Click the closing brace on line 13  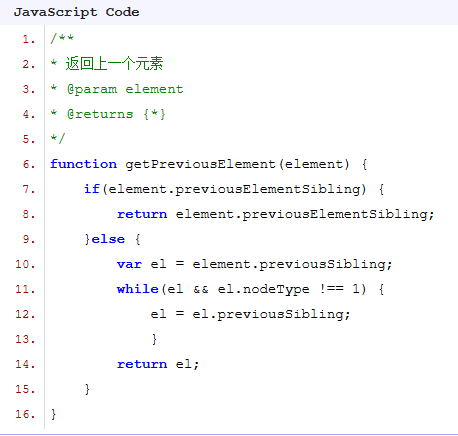[x=154, y=339]
